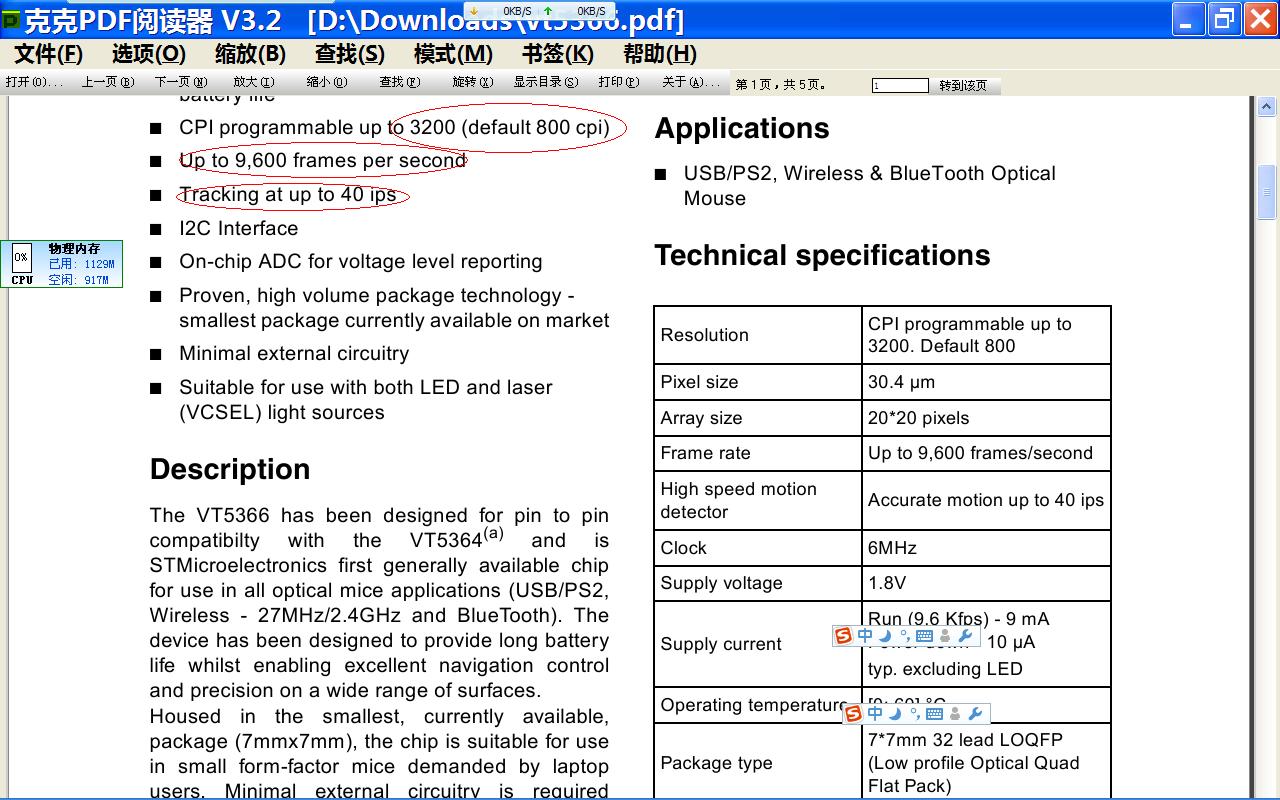Screen dimensions: 1280x800
Task: Click the "Frame rate" table cell
Action: (x=758, y=453)
